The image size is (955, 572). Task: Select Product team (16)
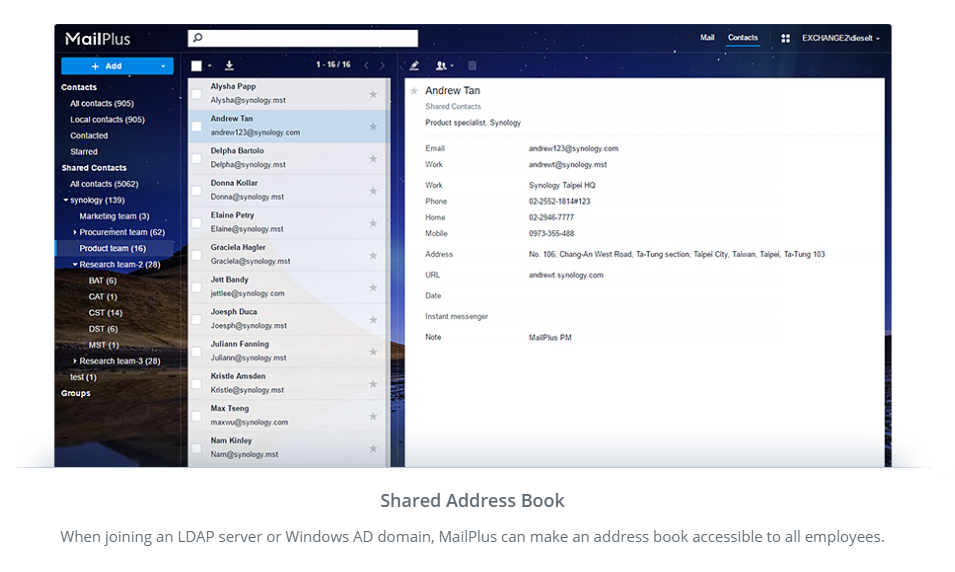tap(113, 249)
